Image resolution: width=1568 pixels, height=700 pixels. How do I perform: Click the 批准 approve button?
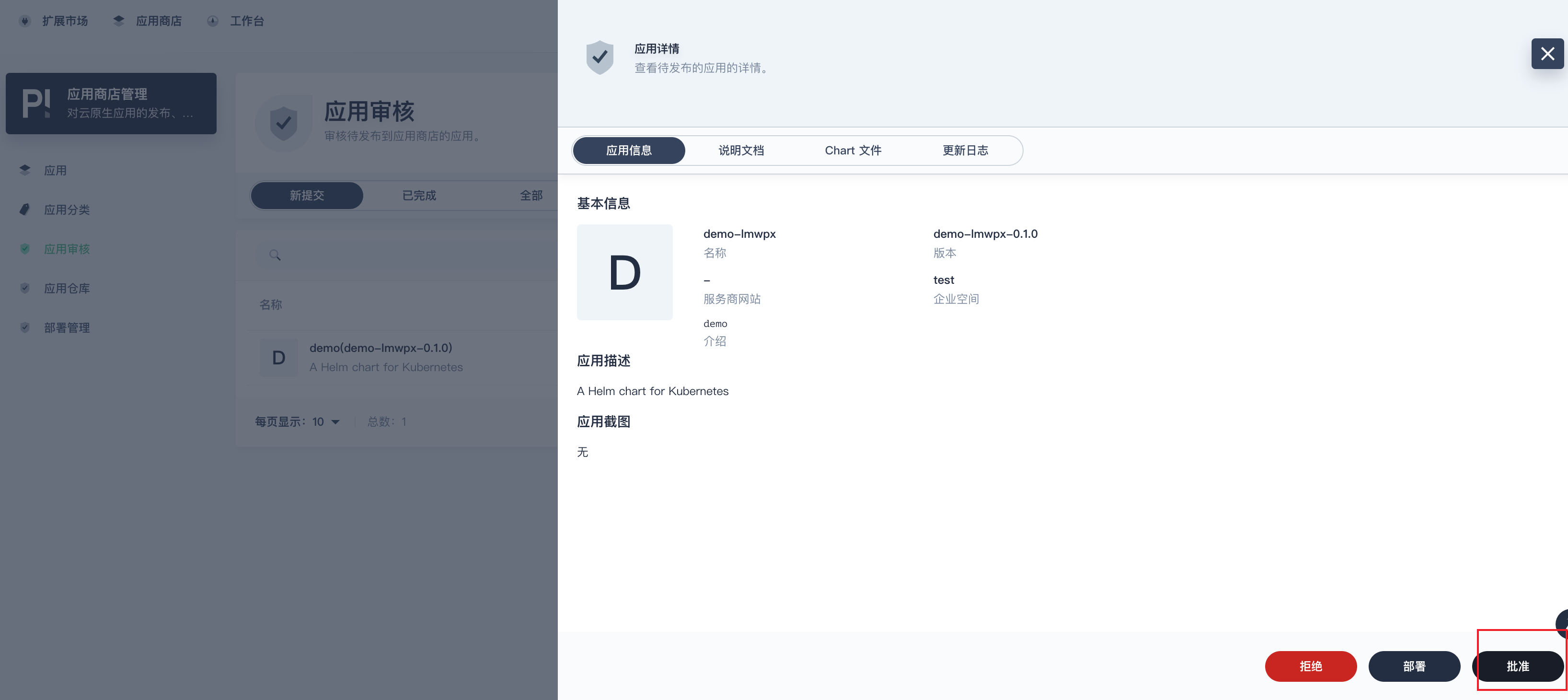pyautogui.click(x=1518, y=666)
